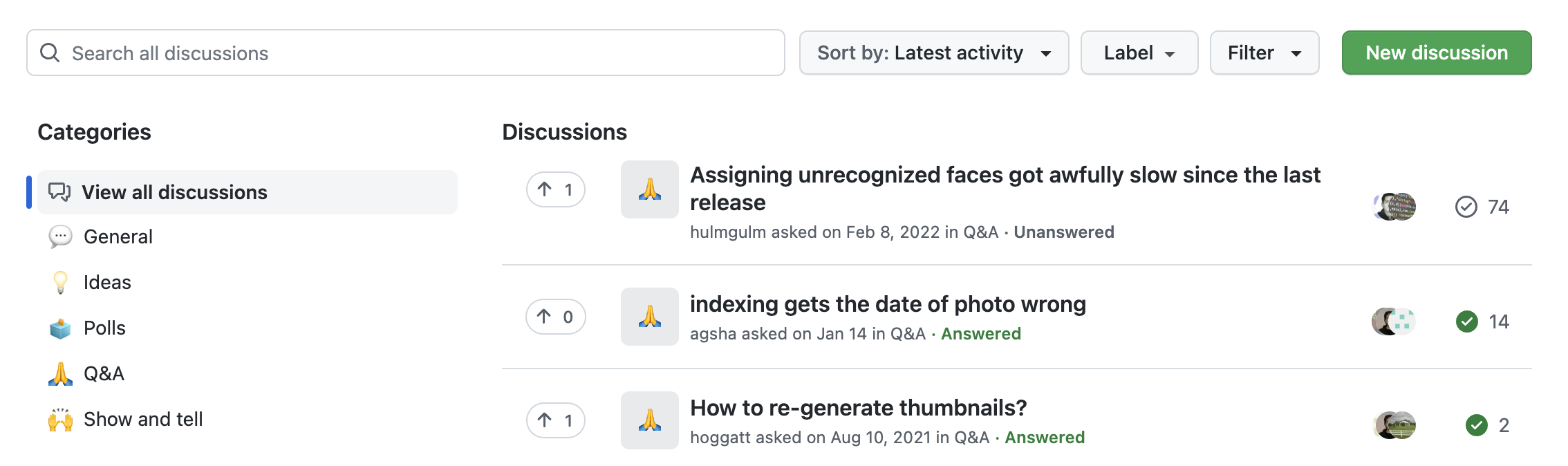Click the search magnifier icon
1568x466 pixels.
[50, 53]
